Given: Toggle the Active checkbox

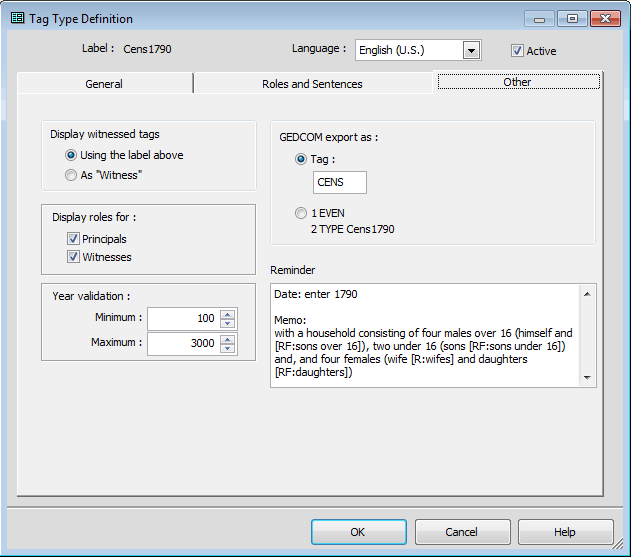Looking at the screenshot, I should (517, 51).
